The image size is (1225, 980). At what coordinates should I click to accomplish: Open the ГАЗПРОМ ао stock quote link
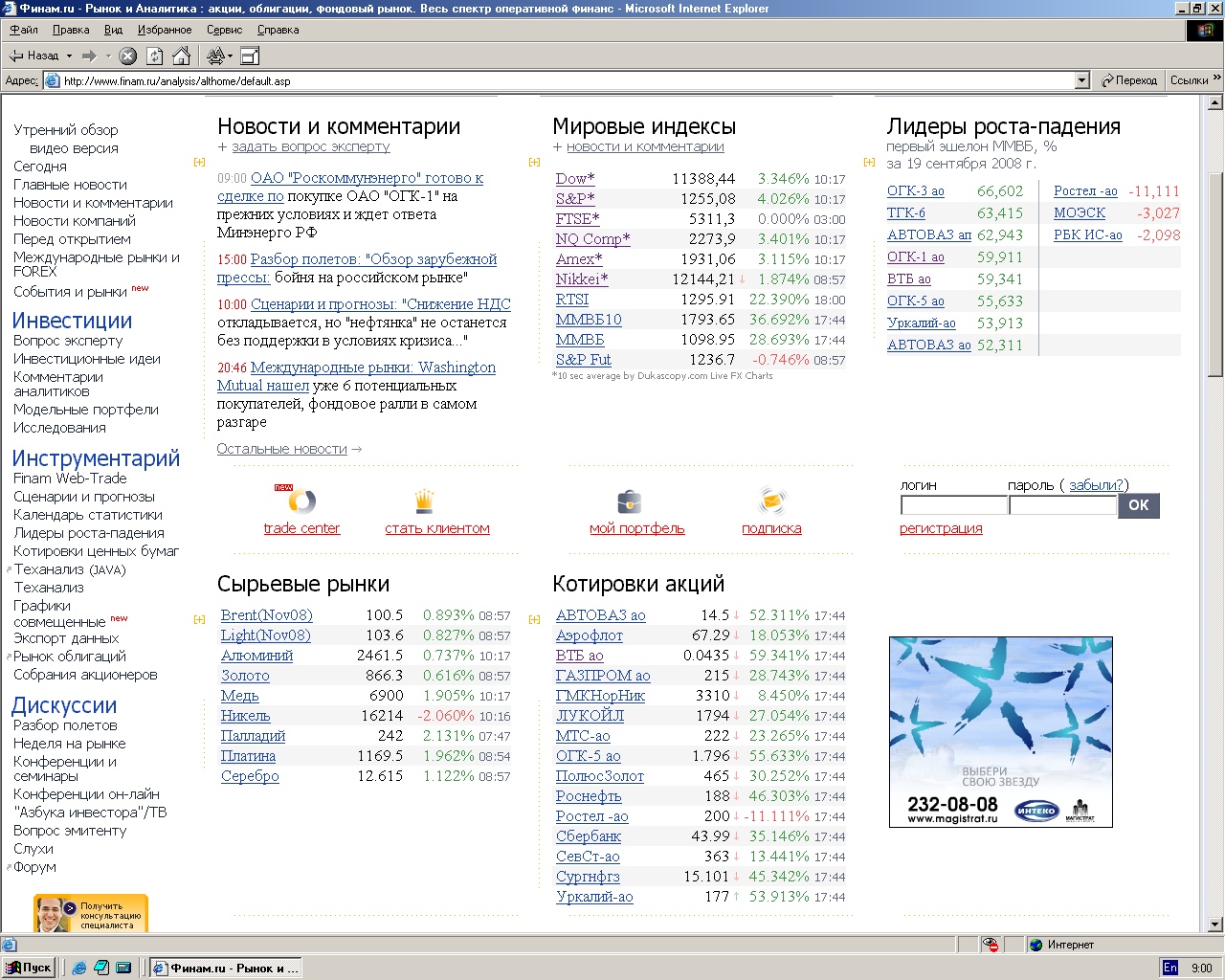pyautogui.click(x=603, y=676)
